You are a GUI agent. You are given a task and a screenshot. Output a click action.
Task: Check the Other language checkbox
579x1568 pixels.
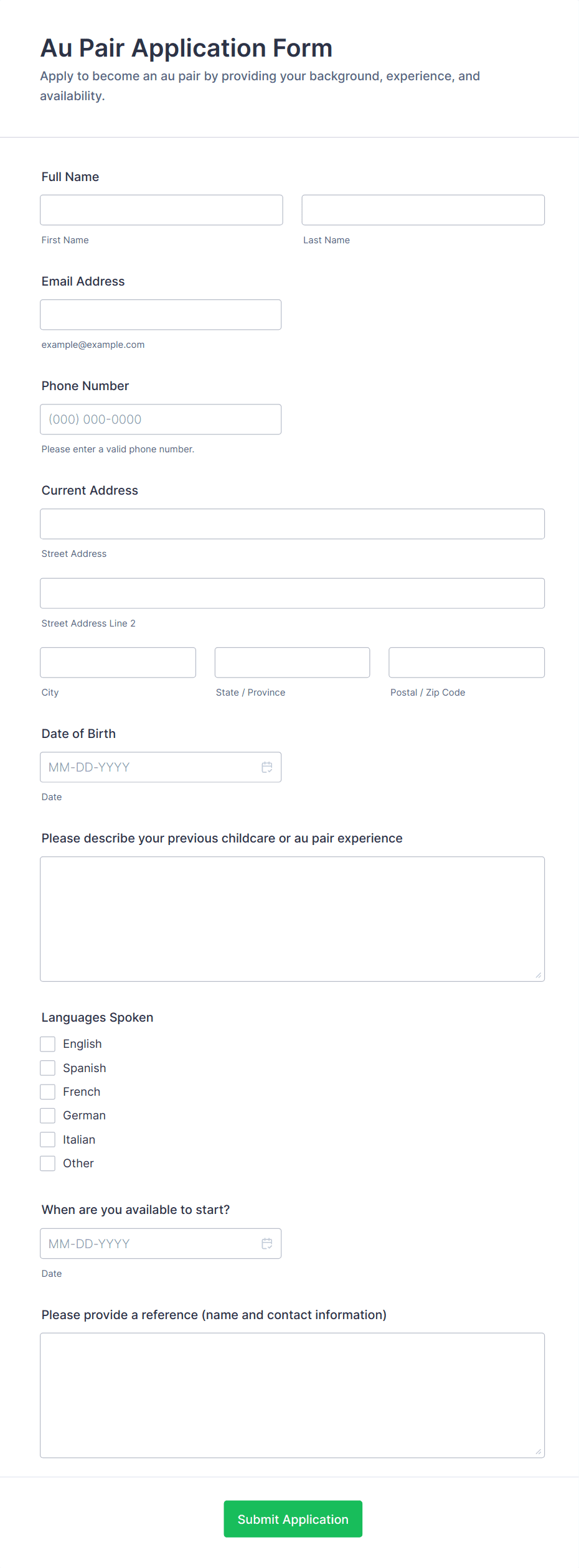point(48,1163)
